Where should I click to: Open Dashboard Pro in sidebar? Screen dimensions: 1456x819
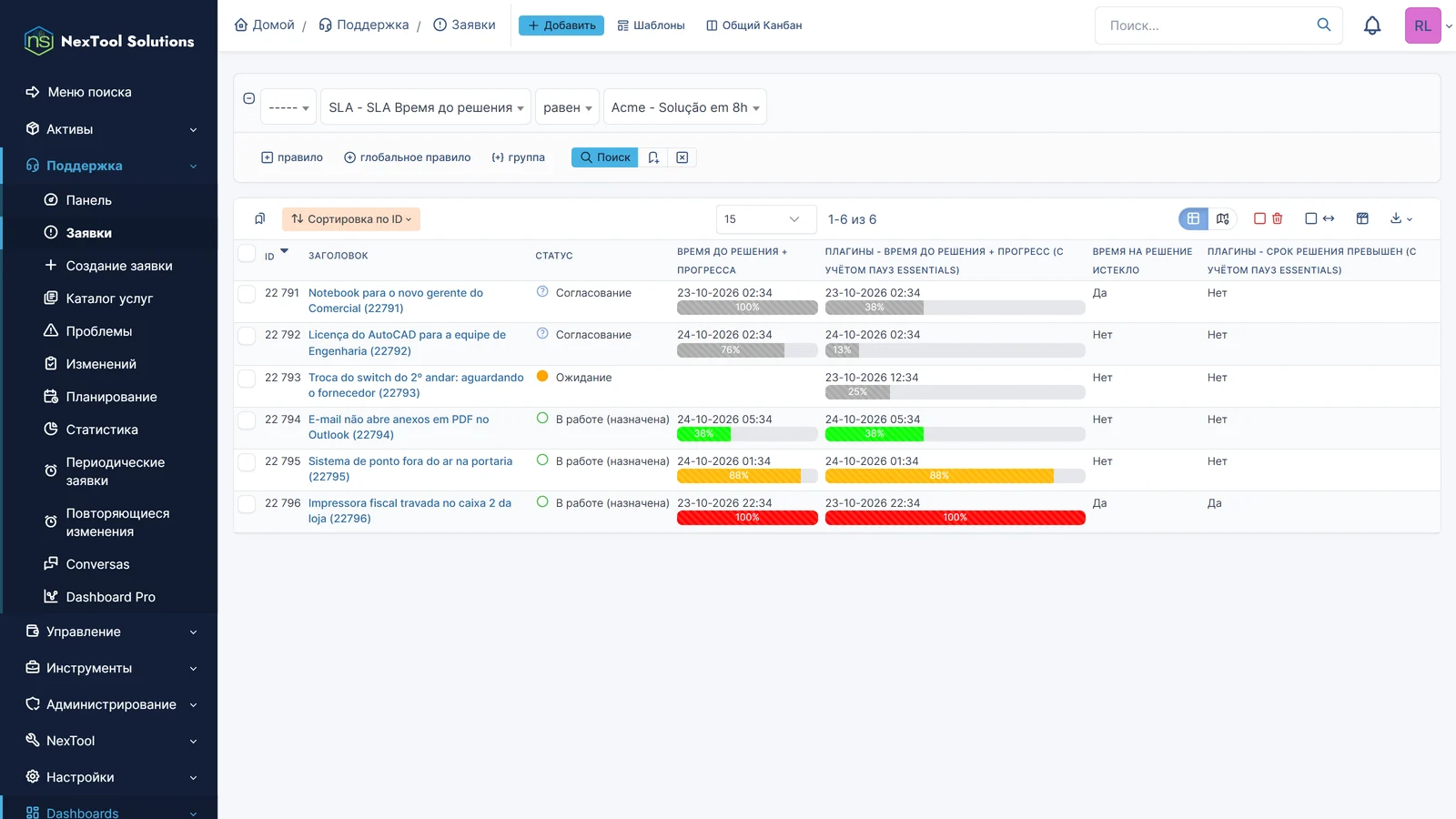coord(110,597)
